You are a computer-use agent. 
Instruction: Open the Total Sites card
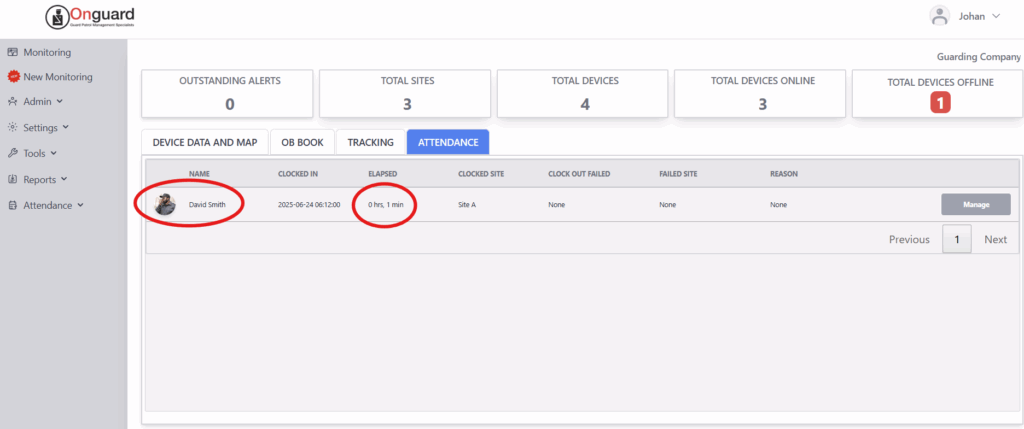coord(405,93)
